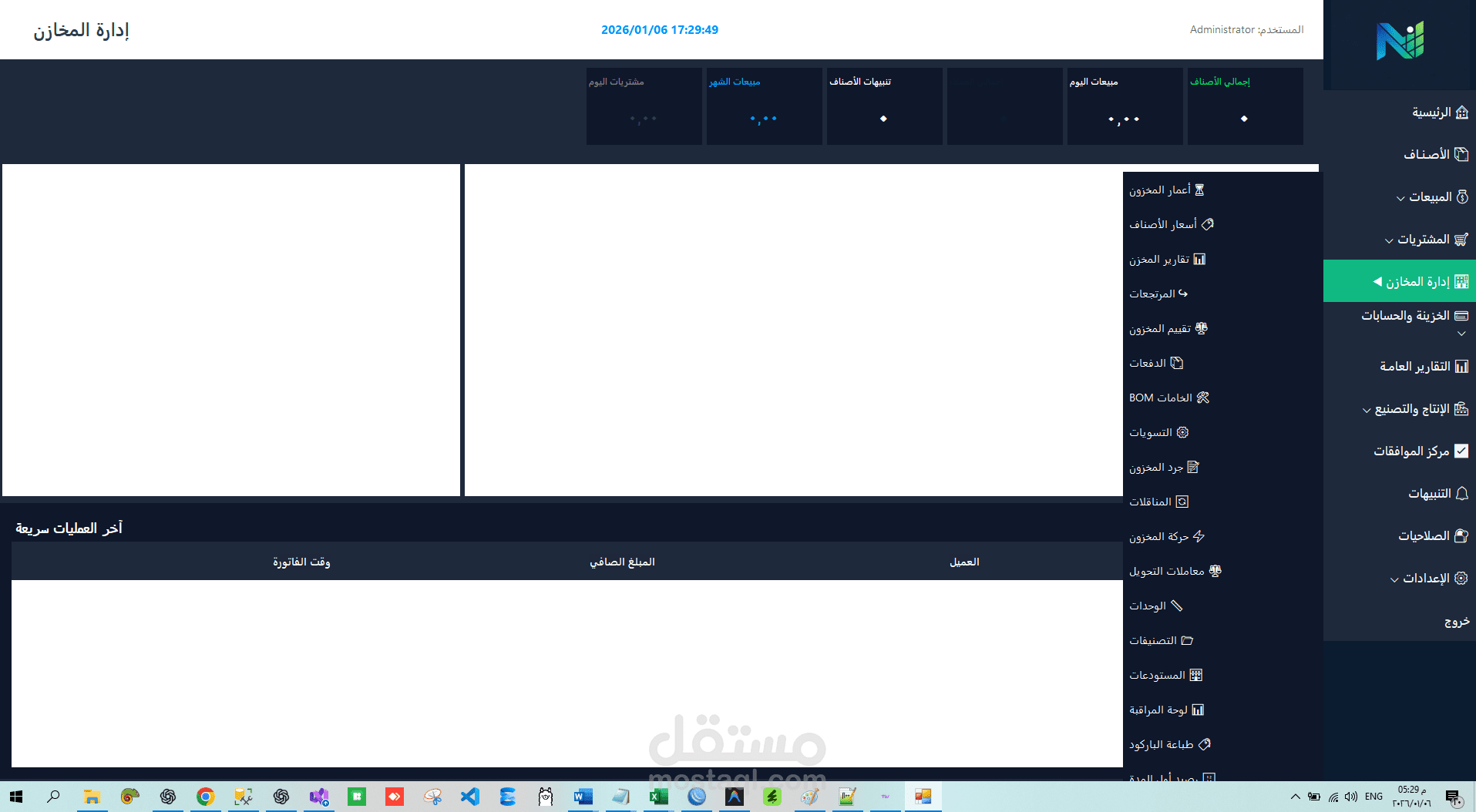
Task: Open the Windows notification center
Action: click(1454, 797)
